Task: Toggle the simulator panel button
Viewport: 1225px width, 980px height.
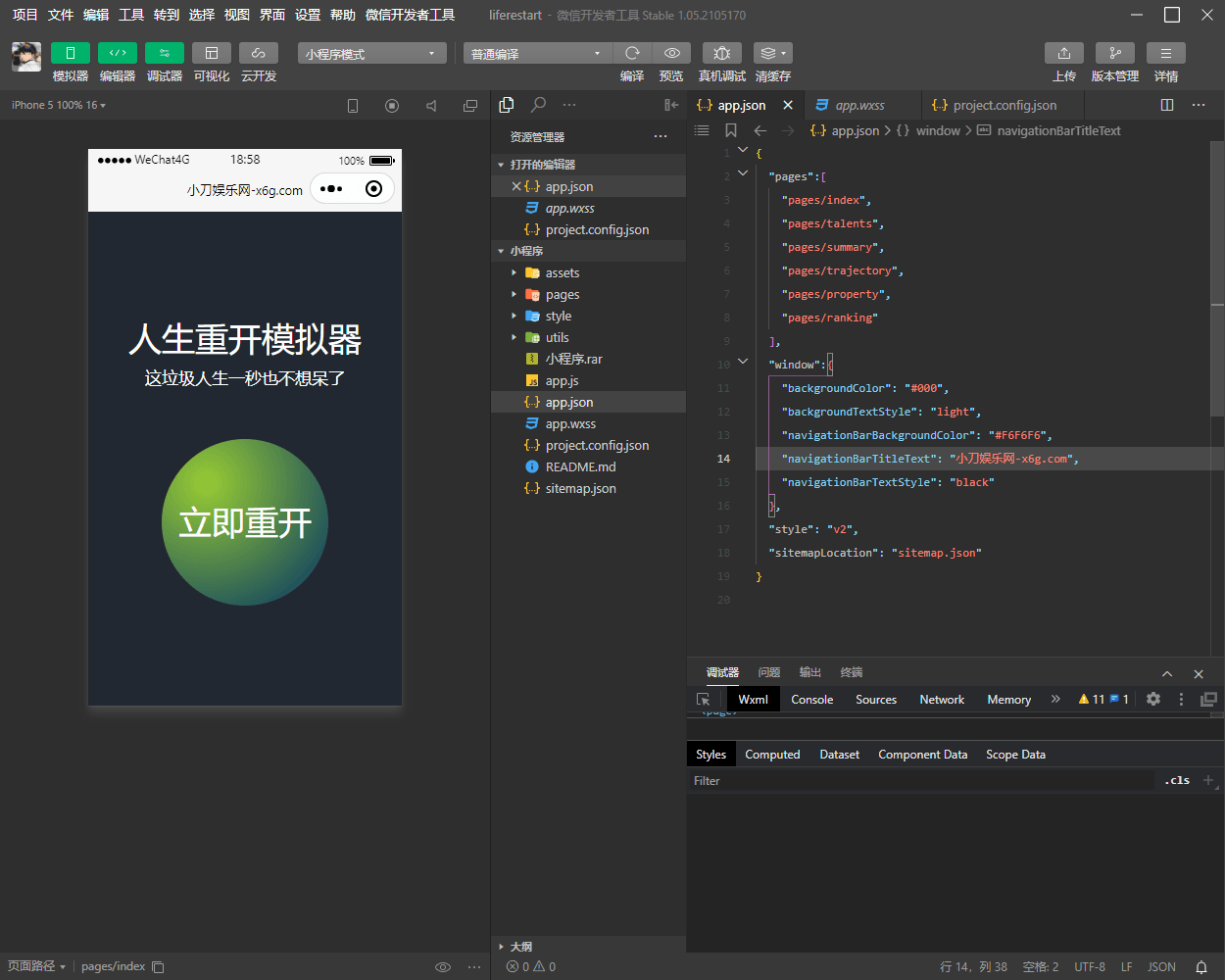Action: coord(71,53)
